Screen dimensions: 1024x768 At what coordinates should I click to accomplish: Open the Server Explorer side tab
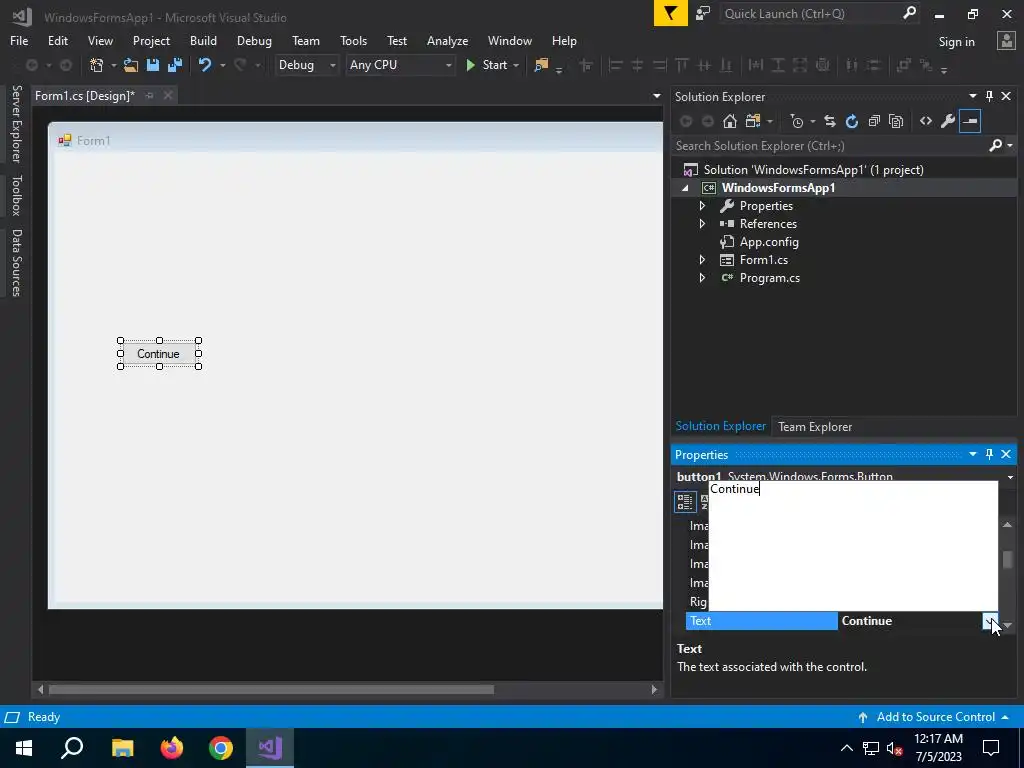[x=16, y=123]
